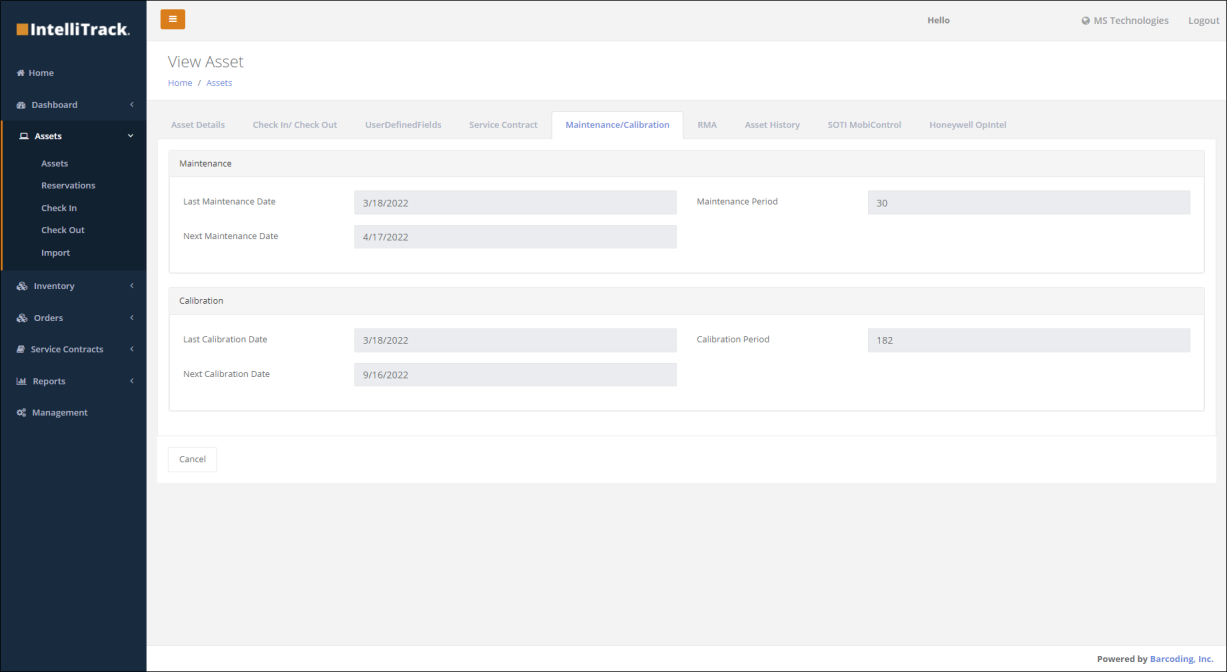Screen dimensions: 1227x672
Task: Click the Calibration Period field
Action: [1029, 340]
